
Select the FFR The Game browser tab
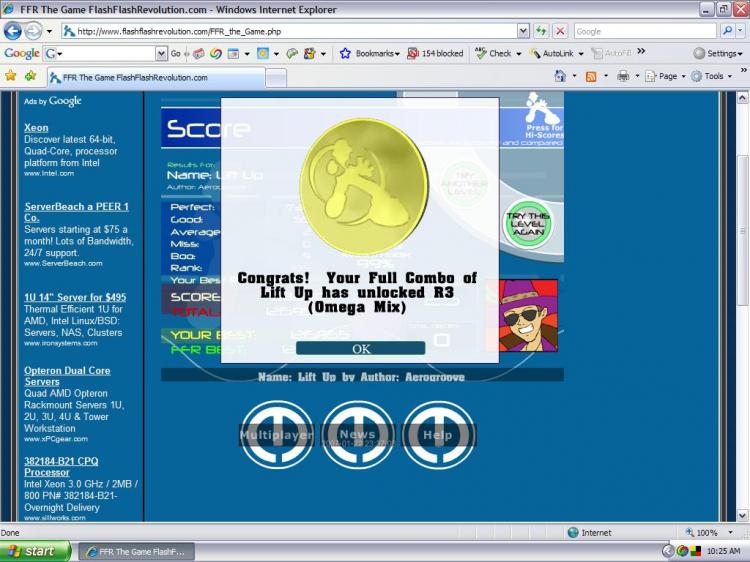click(x=156, y=77)
